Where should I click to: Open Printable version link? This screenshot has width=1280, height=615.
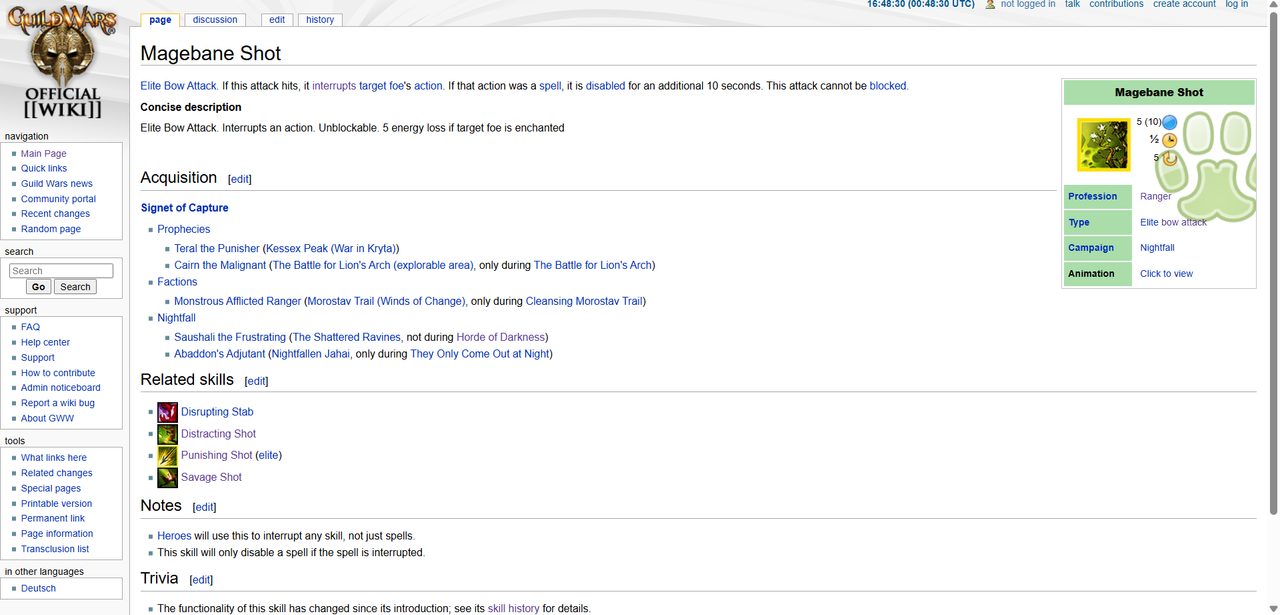click(56, 504)
